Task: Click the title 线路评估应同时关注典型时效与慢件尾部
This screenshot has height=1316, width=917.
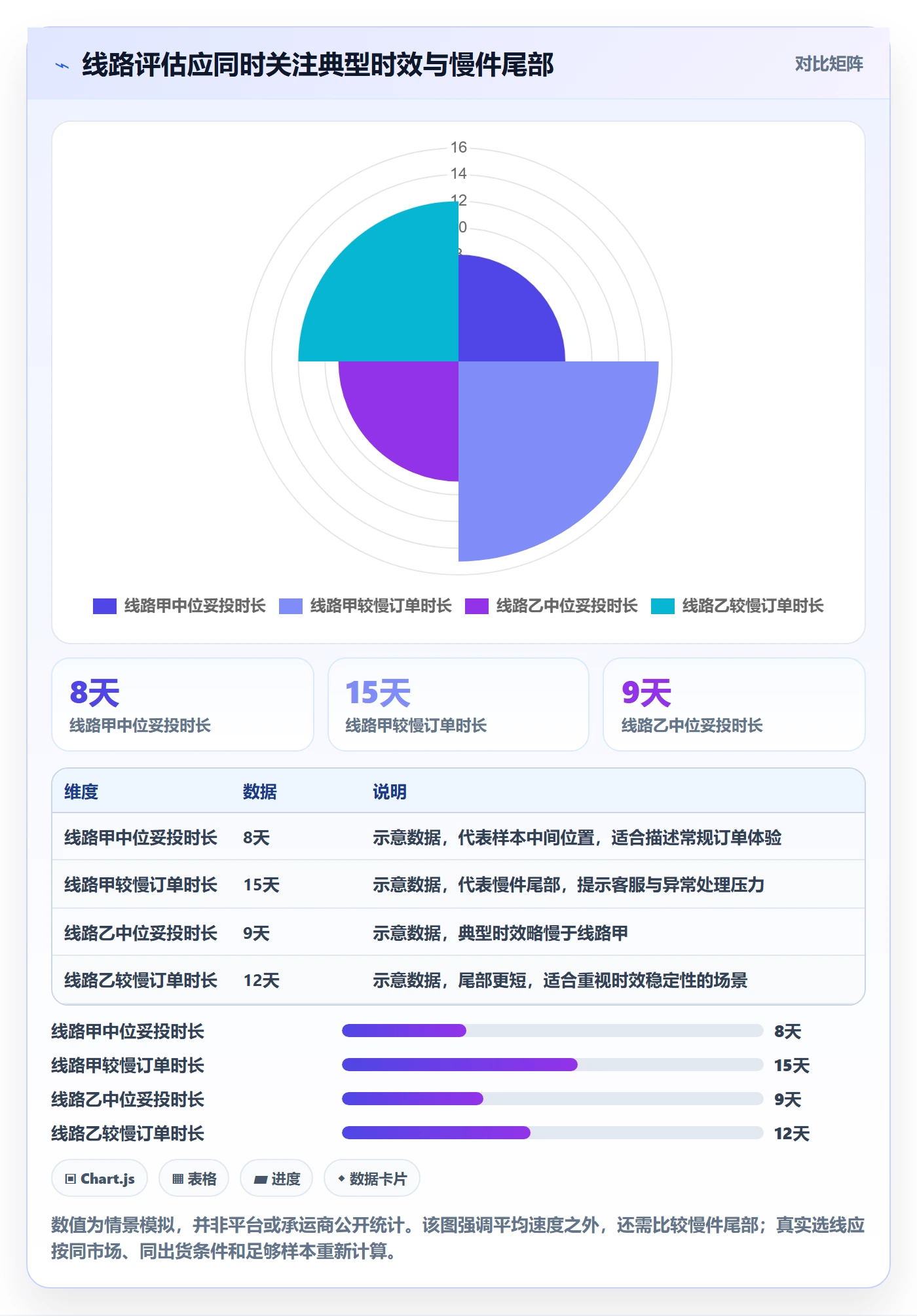Action: (318, 65)
